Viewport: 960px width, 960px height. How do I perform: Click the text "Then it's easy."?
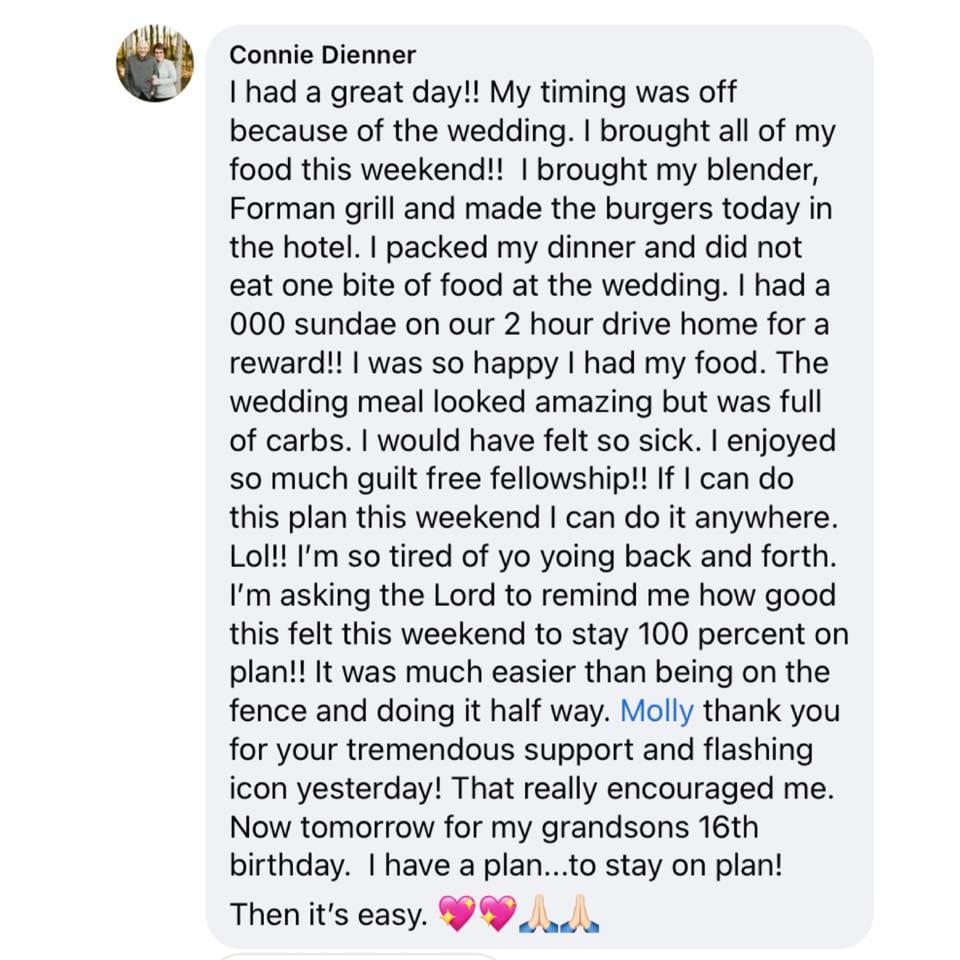329,915
